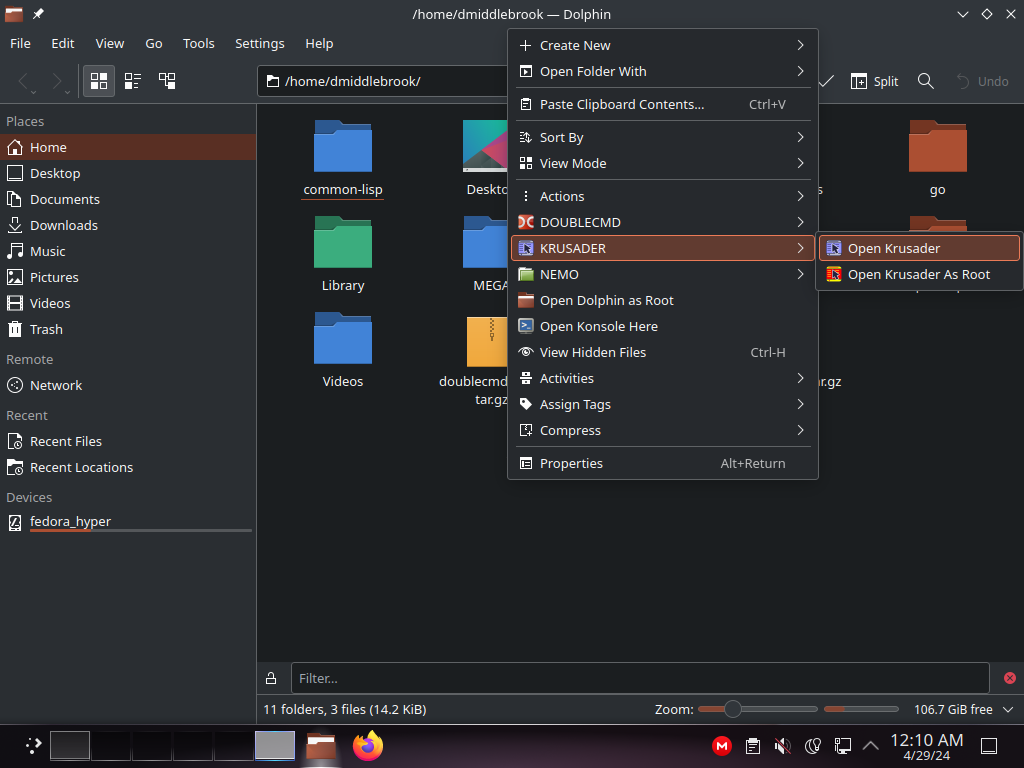Expand the Create New submenu
The image size is (1024, 768).
pyautogui.click(x=662, y=46)
